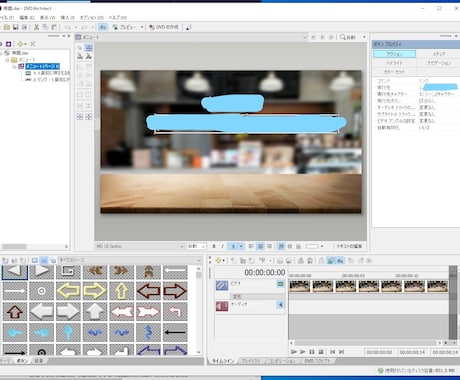Open the zoom 自動 dropdown
The height and width of the screenshot is (380, 460).
[x=364, y=37]
